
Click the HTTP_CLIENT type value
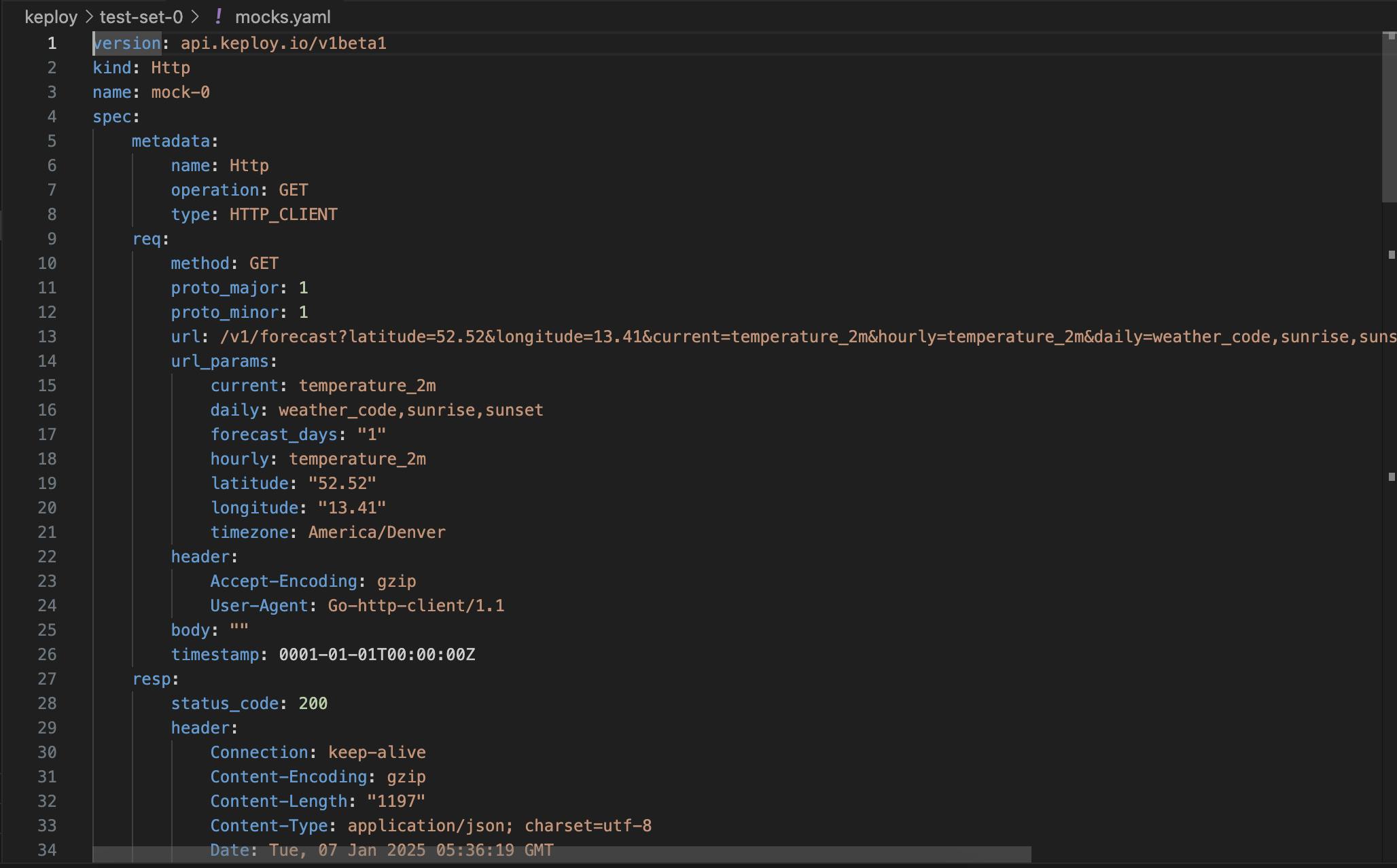tap(283, 215)
